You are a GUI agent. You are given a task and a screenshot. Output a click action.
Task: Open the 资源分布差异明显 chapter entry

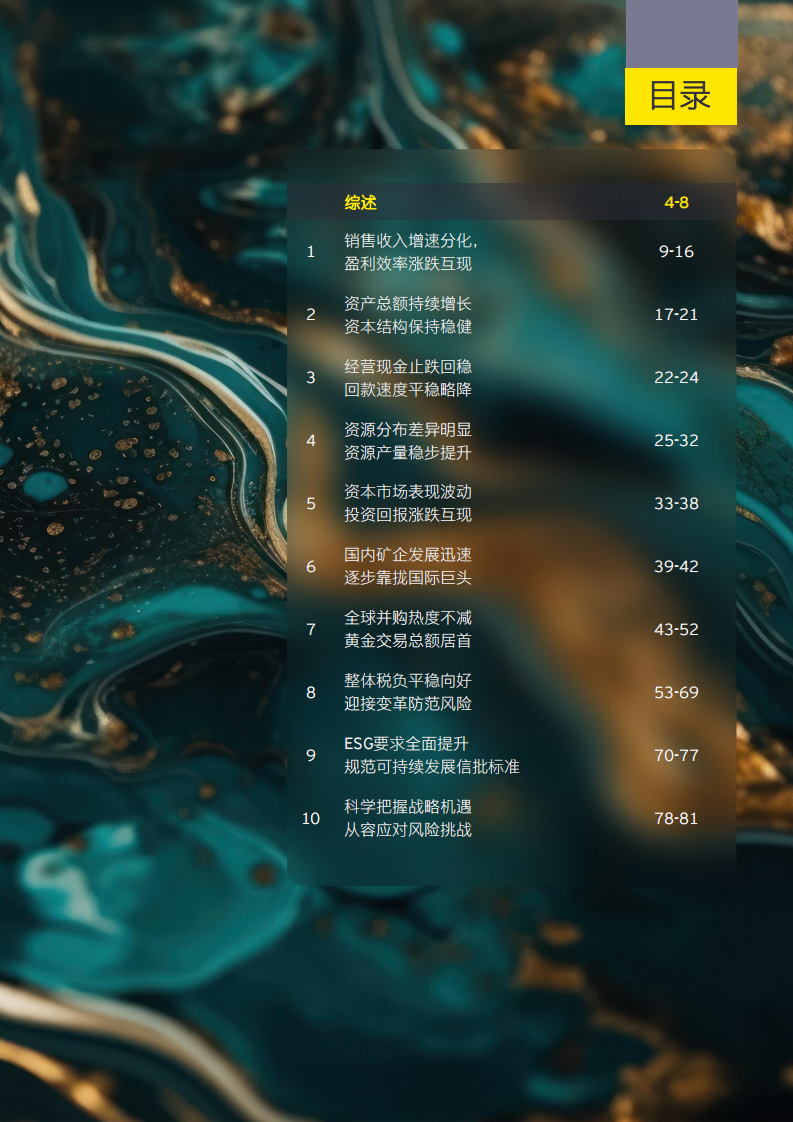(407, 441)
